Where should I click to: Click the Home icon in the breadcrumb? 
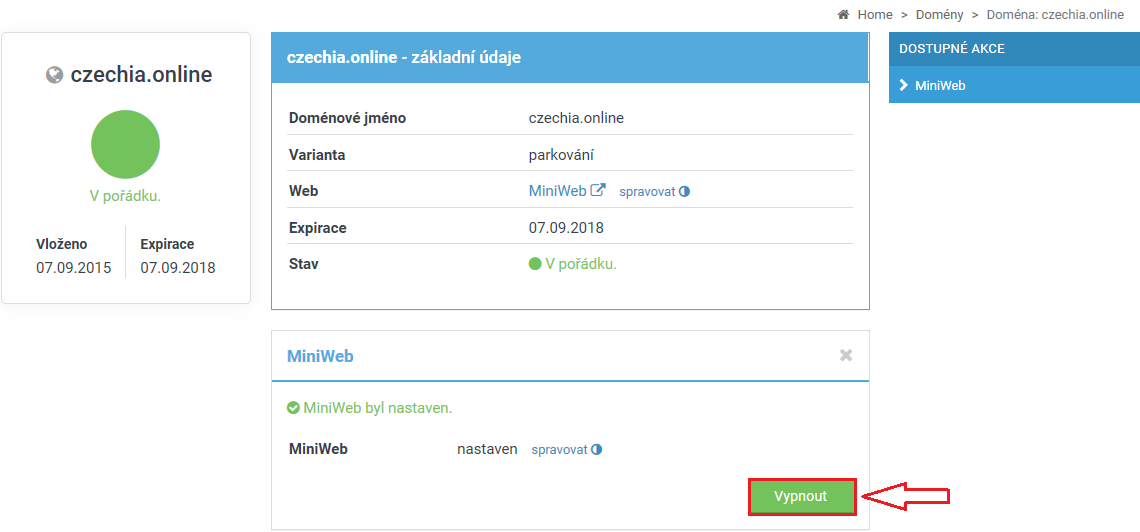(843, 15)
